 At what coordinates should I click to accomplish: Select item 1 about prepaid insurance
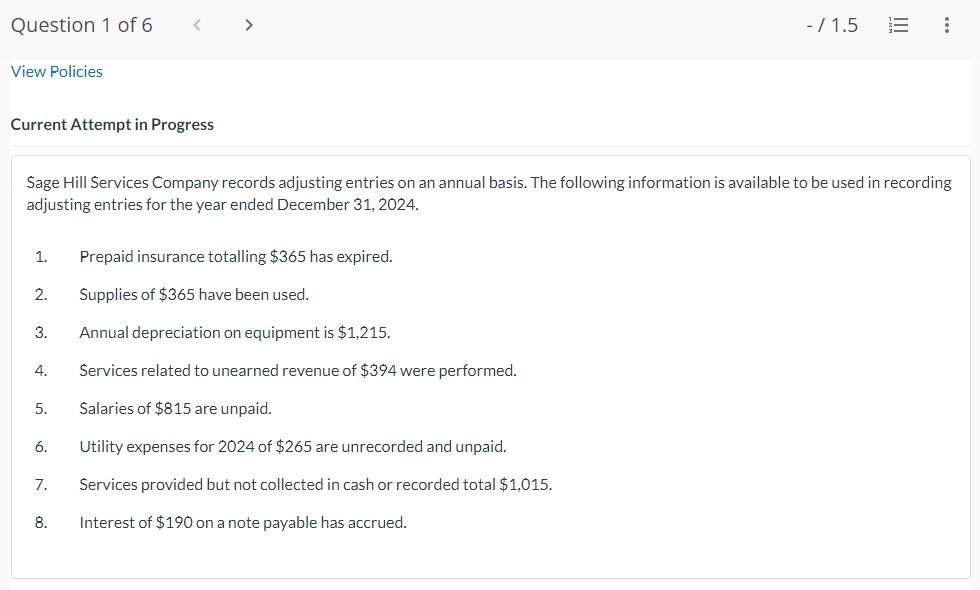(236, 257)
